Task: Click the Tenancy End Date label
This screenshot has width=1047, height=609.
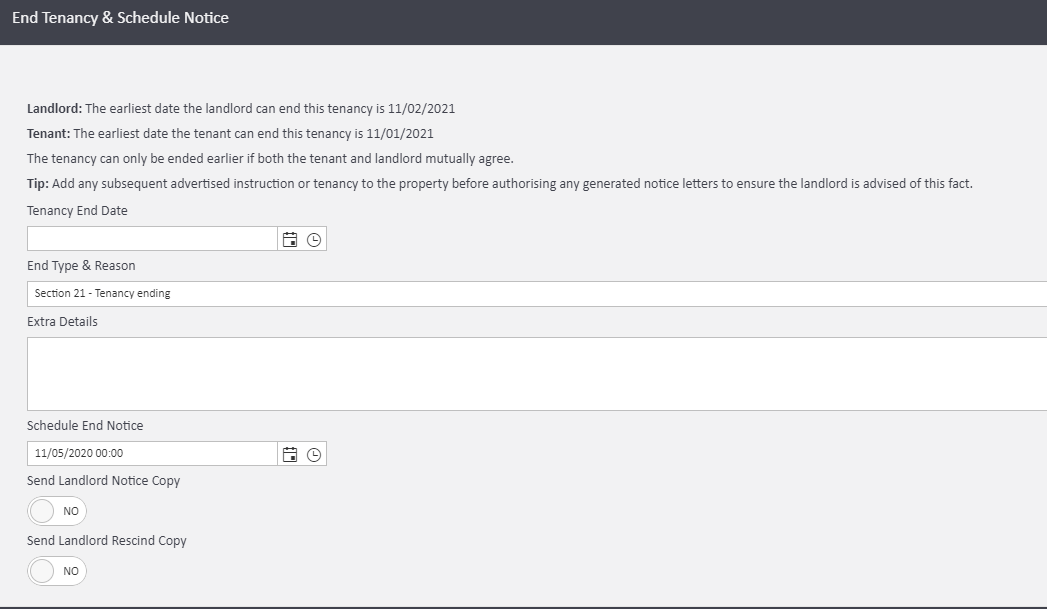Action: (x=77, y=211)
